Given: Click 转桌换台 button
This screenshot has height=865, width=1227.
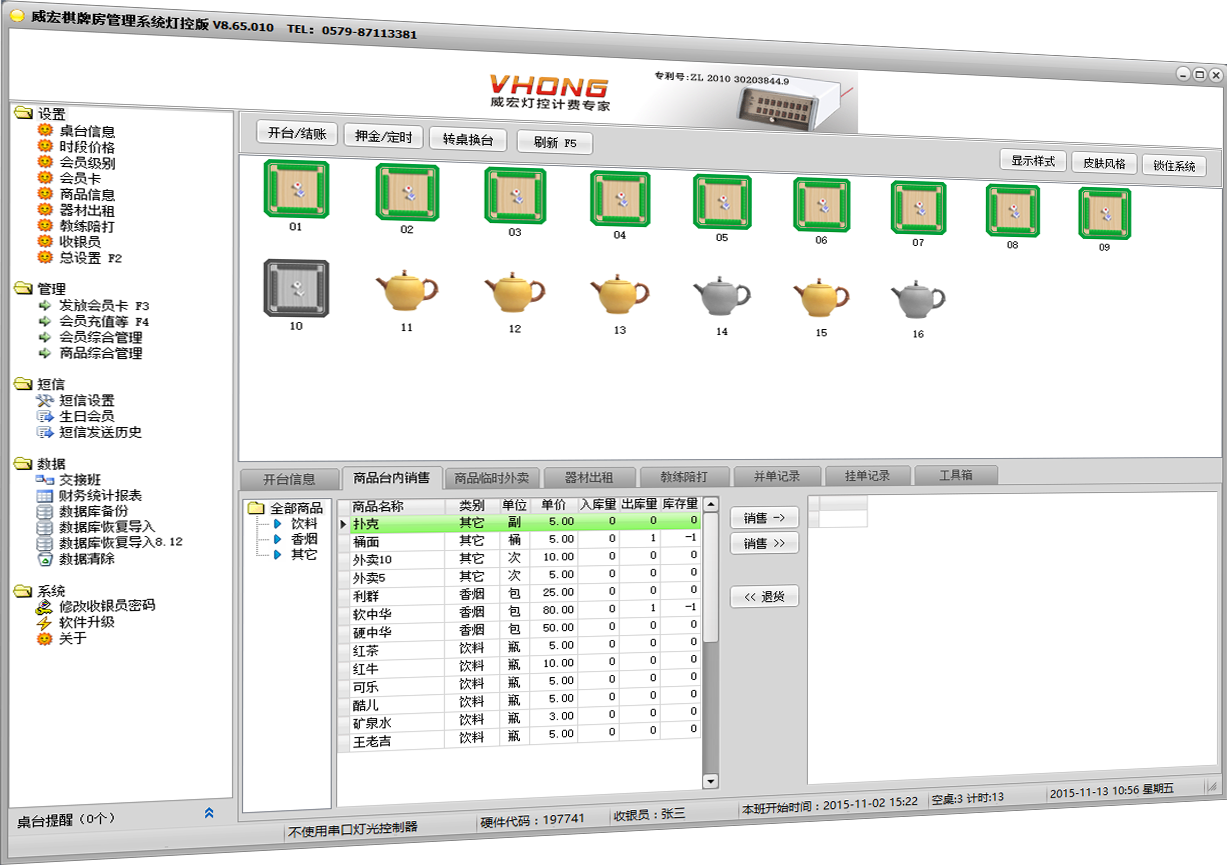Looking at the screenshot, I should [x=468, y=140].
